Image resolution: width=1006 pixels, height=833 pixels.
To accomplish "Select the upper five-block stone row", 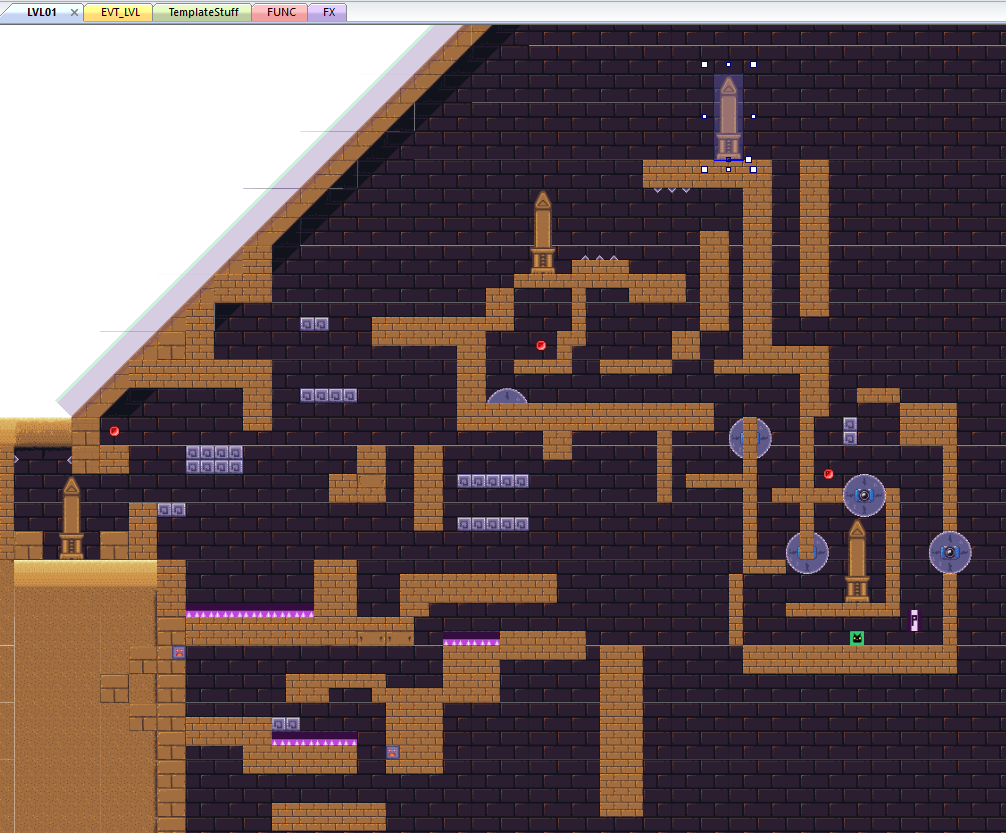I will pyautogui.click(x=493, y=481).
